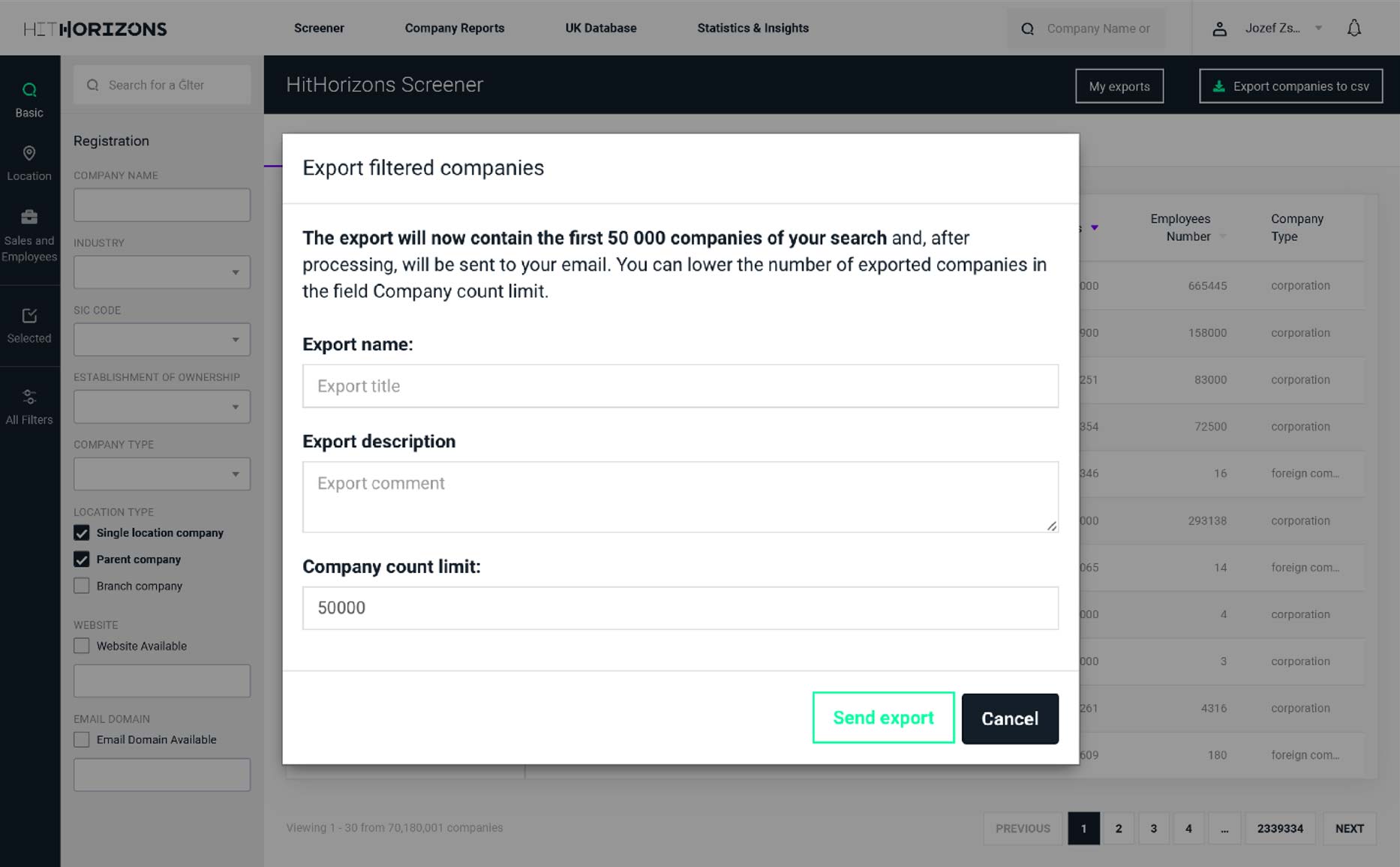Click the purple sort arrow in table header
1400x867 pixels.
pyautogui.click(x=1095, y=227)
